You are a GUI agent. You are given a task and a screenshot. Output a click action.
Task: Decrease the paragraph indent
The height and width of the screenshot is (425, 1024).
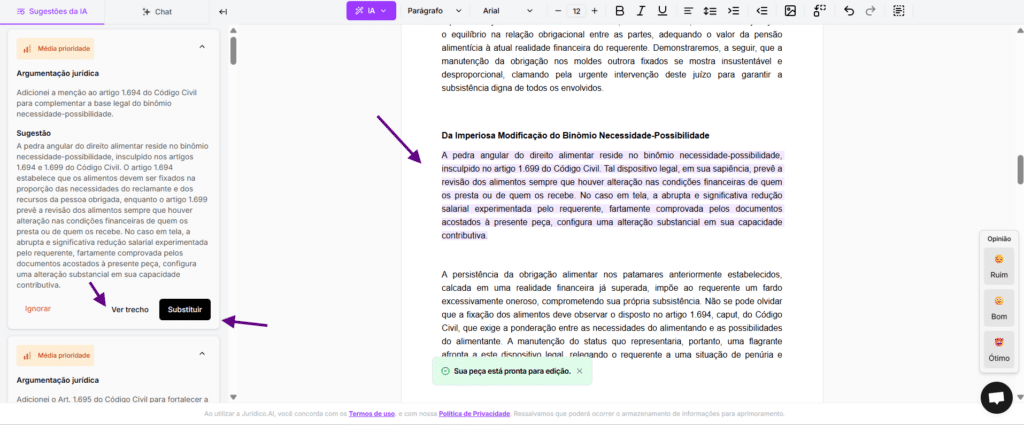coord(760,11)
